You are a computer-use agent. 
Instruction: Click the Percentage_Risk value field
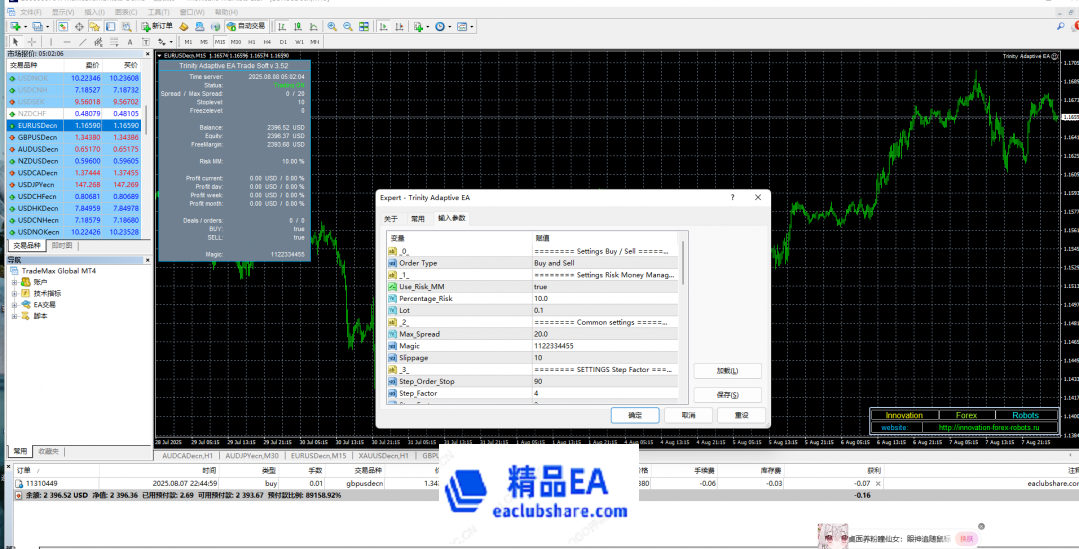(604, 298)
